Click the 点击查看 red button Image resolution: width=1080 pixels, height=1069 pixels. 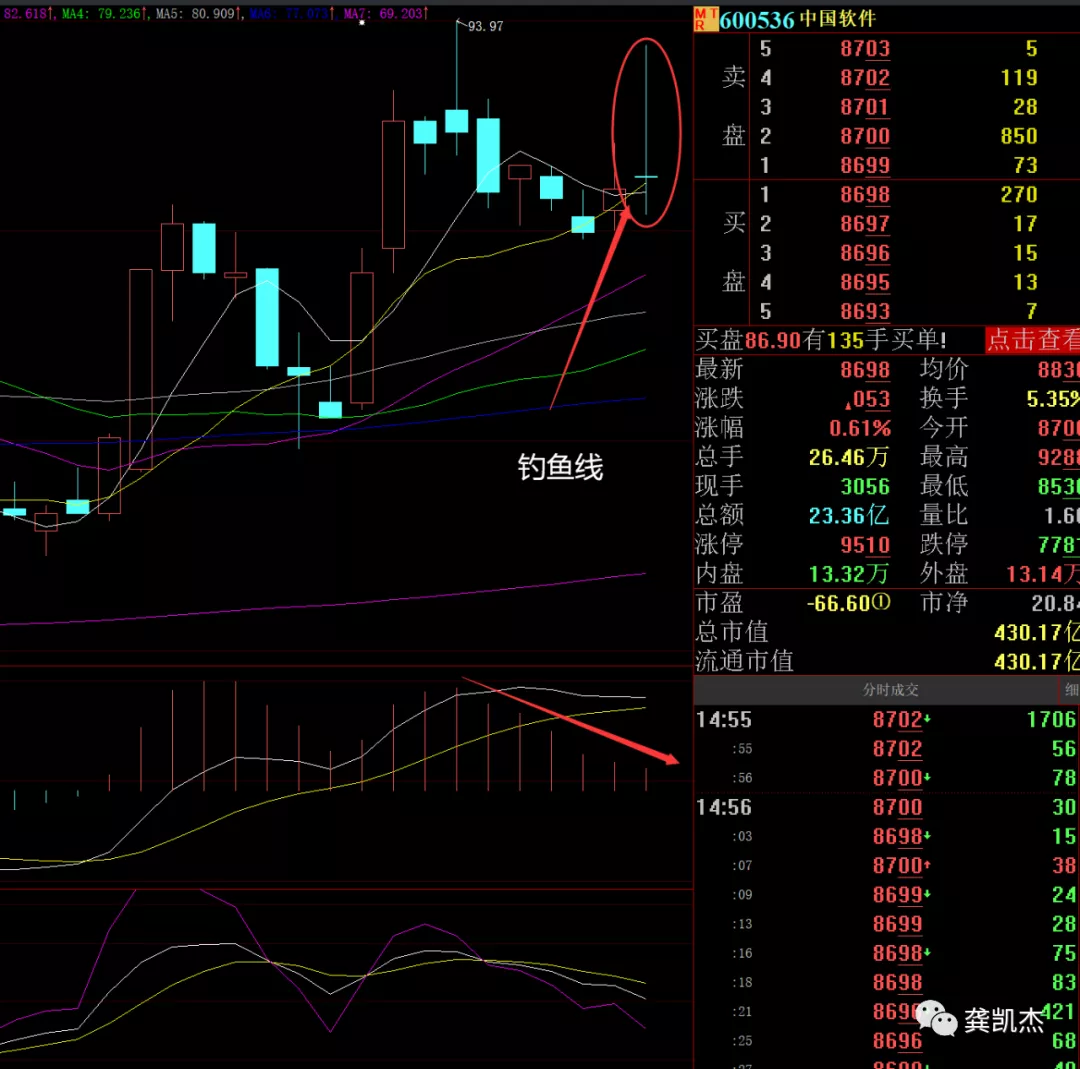click(x=1032, y=340)
